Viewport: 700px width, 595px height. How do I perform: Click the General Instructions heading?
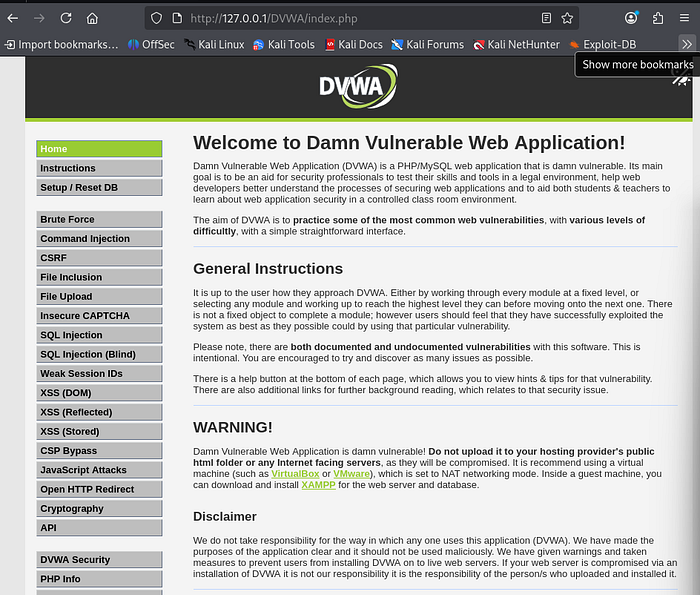tap(268, 269)
